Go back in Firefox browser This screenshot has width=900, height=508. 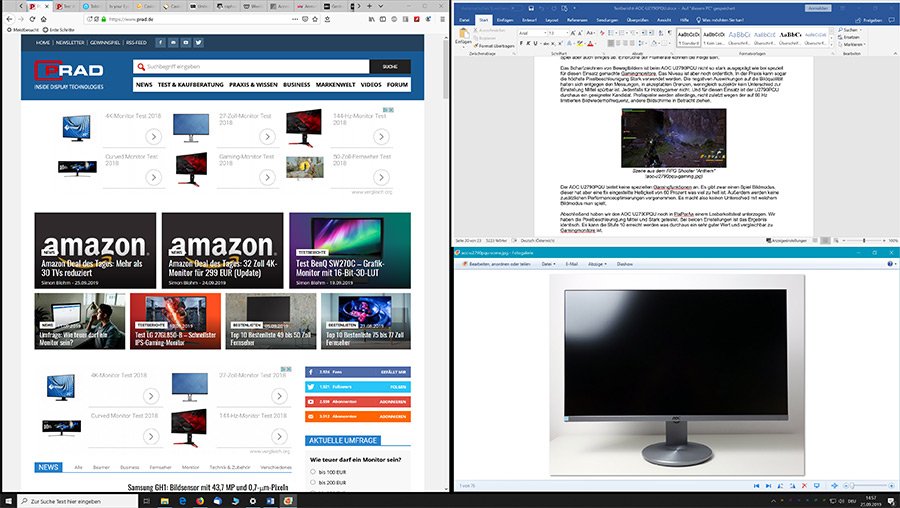coord(9,19)
